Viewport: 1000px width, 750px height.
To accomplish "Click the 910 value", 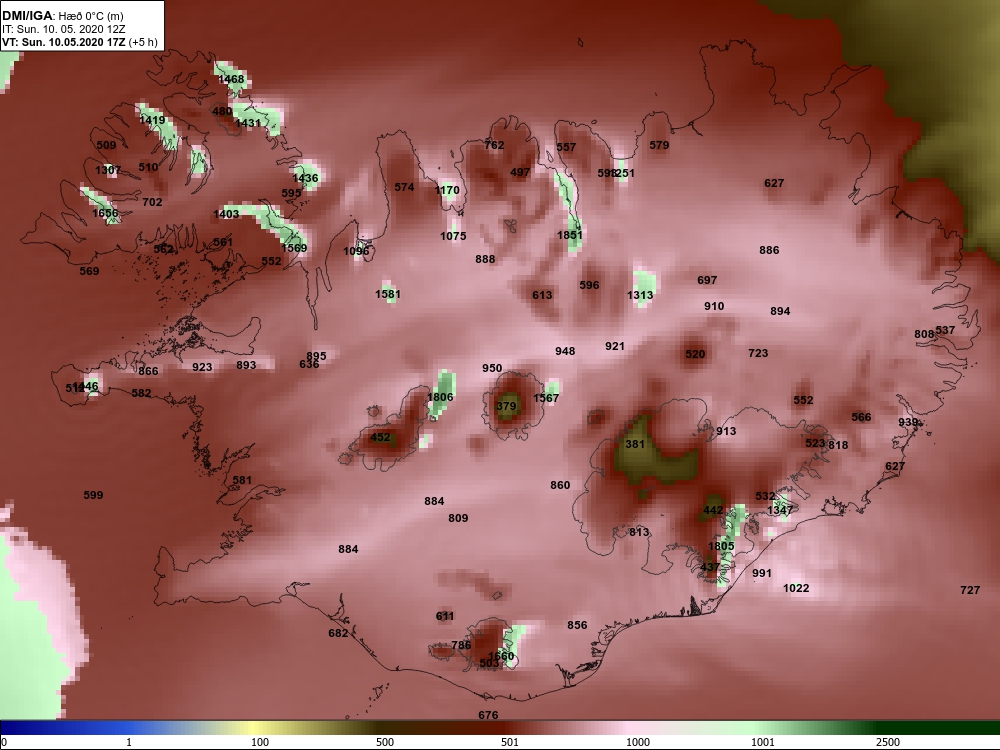I will point(714,305).
